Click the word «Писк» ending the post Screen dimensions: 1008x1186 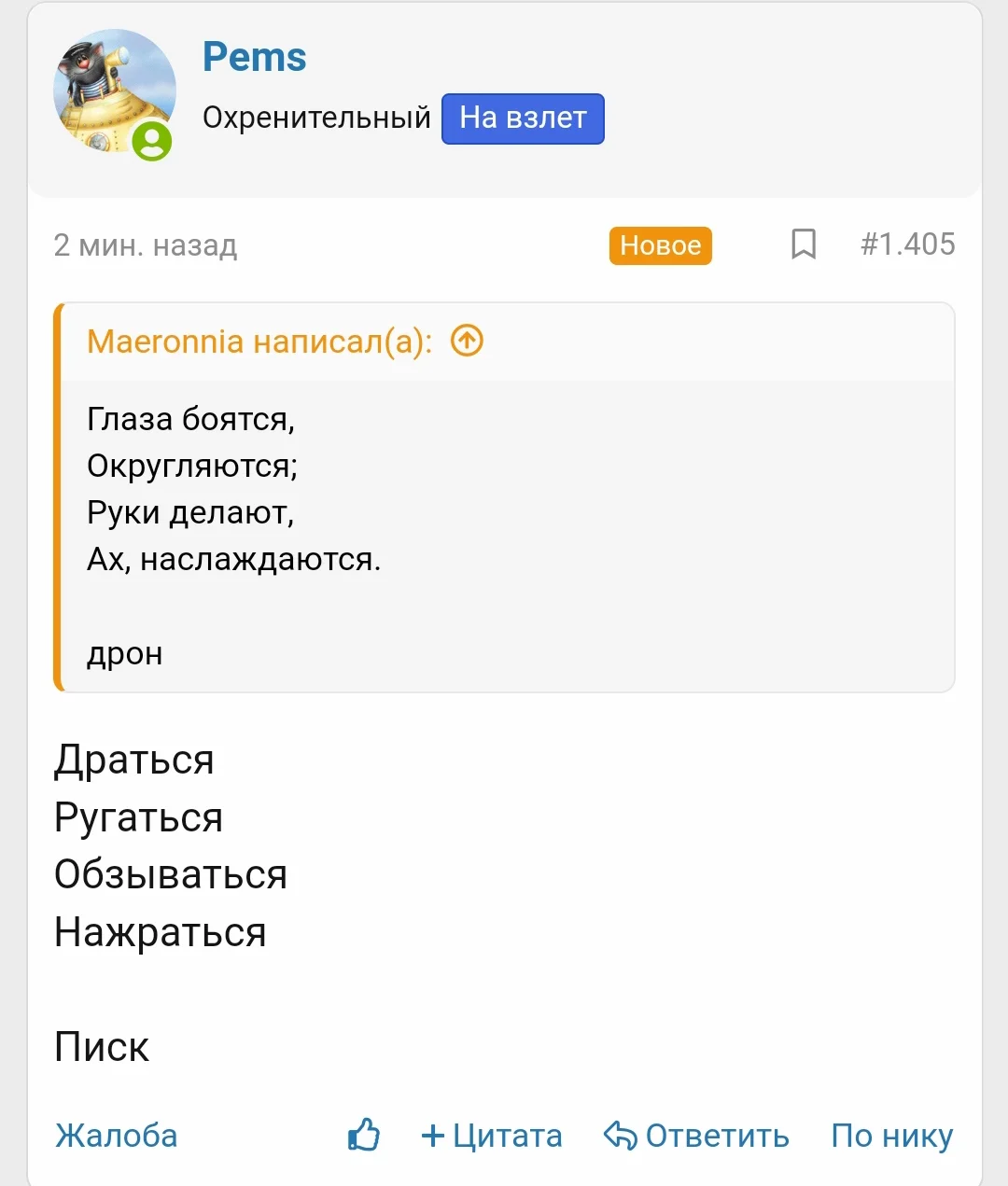102,1047
